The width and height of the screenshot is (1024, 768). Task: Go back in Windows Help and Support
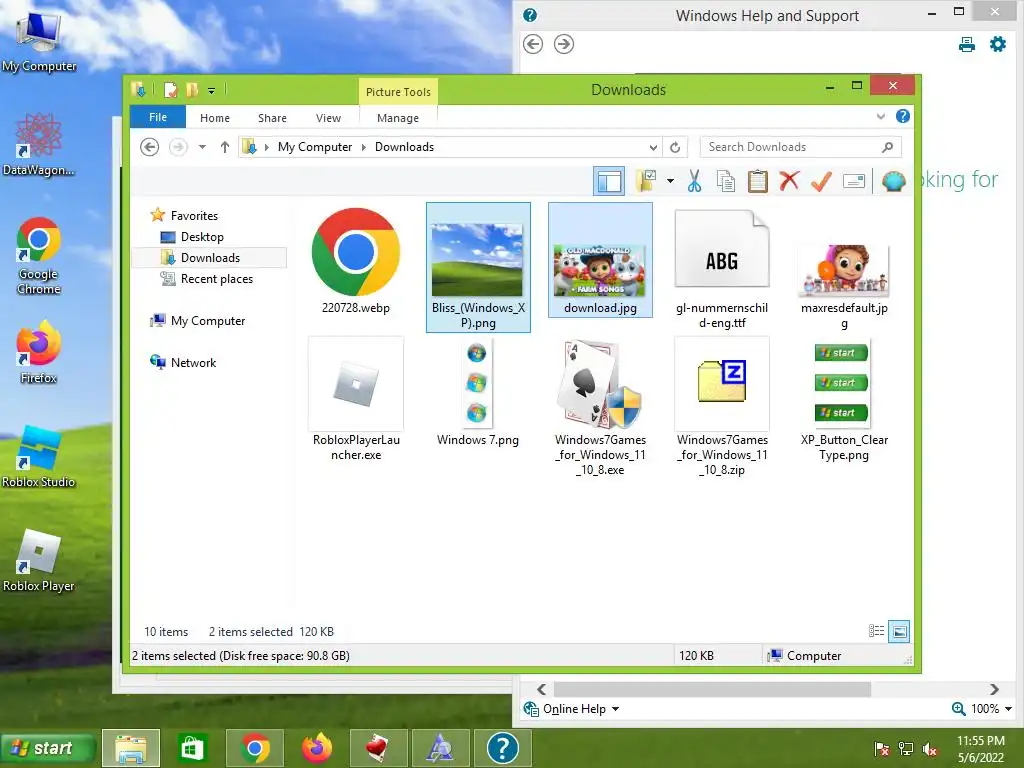pos(533,44)
